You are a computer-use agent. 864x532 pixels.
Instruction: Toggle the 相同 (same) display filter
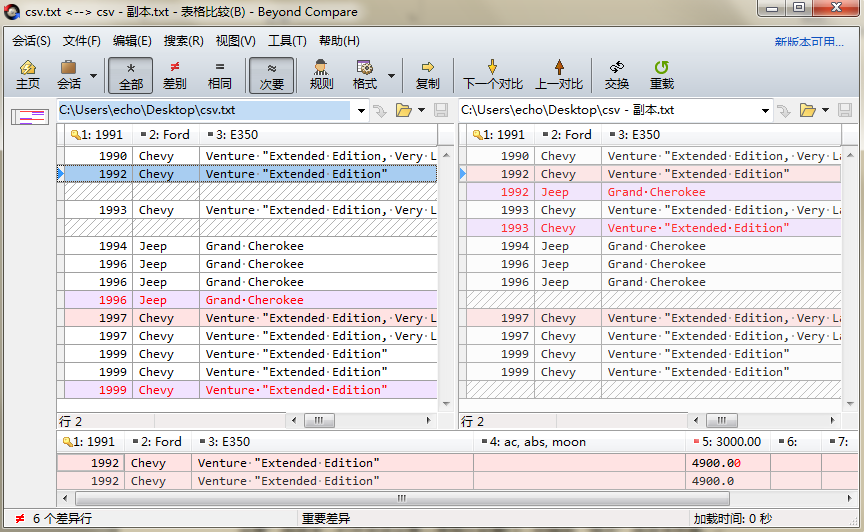(x=220, y=75)
